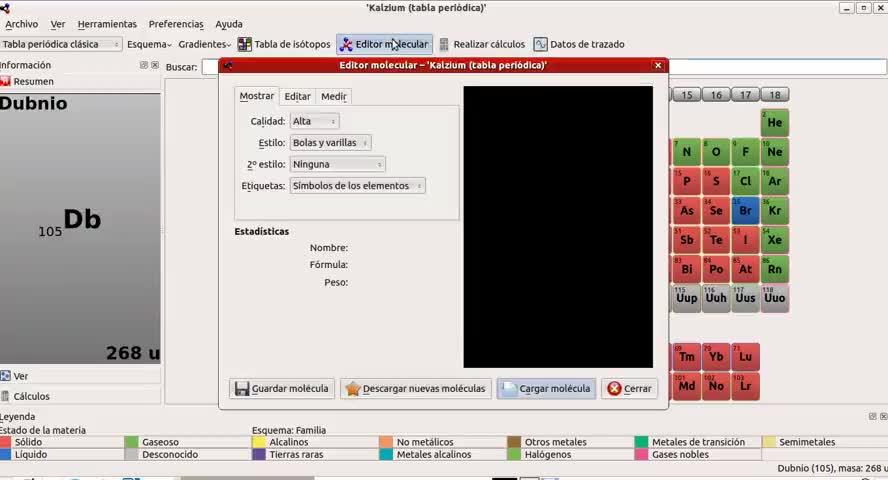Detach the Leyenda panel

(x=873, y=417)
